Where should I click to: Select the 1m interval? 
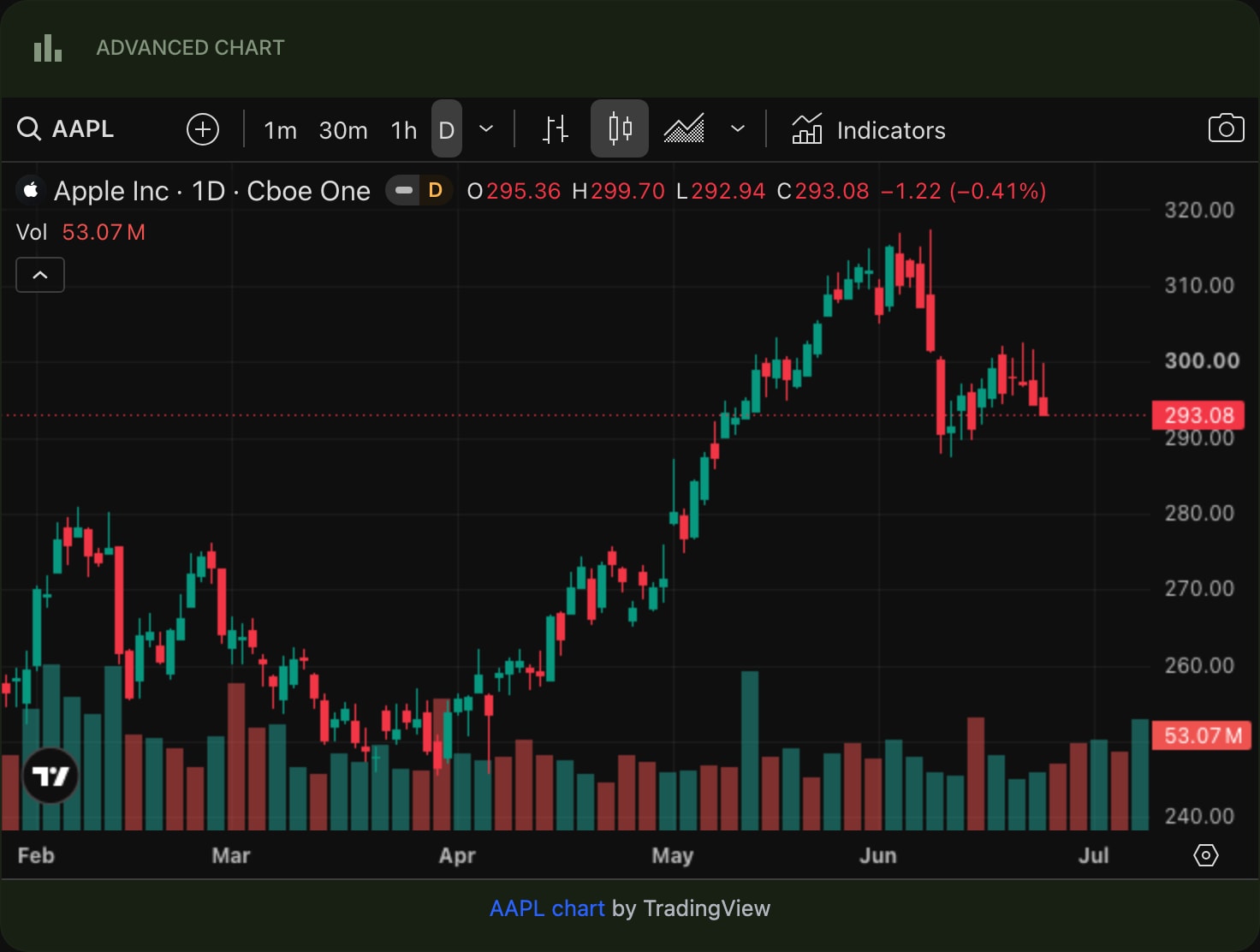point(280,130)
